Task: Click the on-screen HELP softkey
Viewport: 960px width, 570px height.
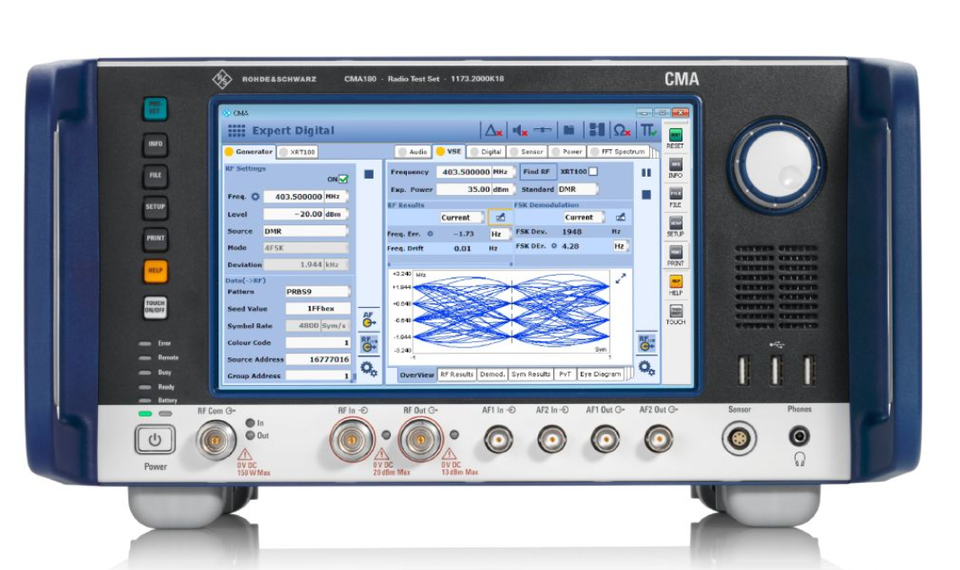Action: [675, 285]
